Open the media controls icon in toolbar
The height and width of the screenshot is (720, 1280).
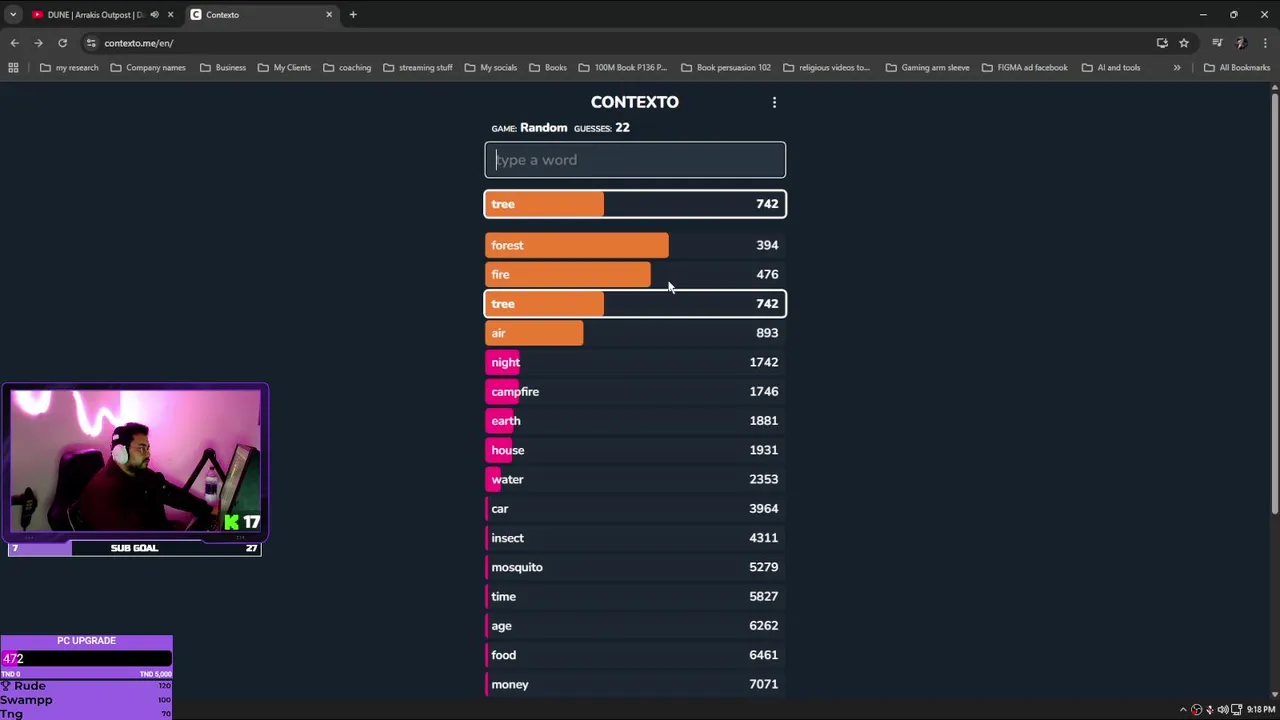pyautogui.click(x=1217, y=43)
